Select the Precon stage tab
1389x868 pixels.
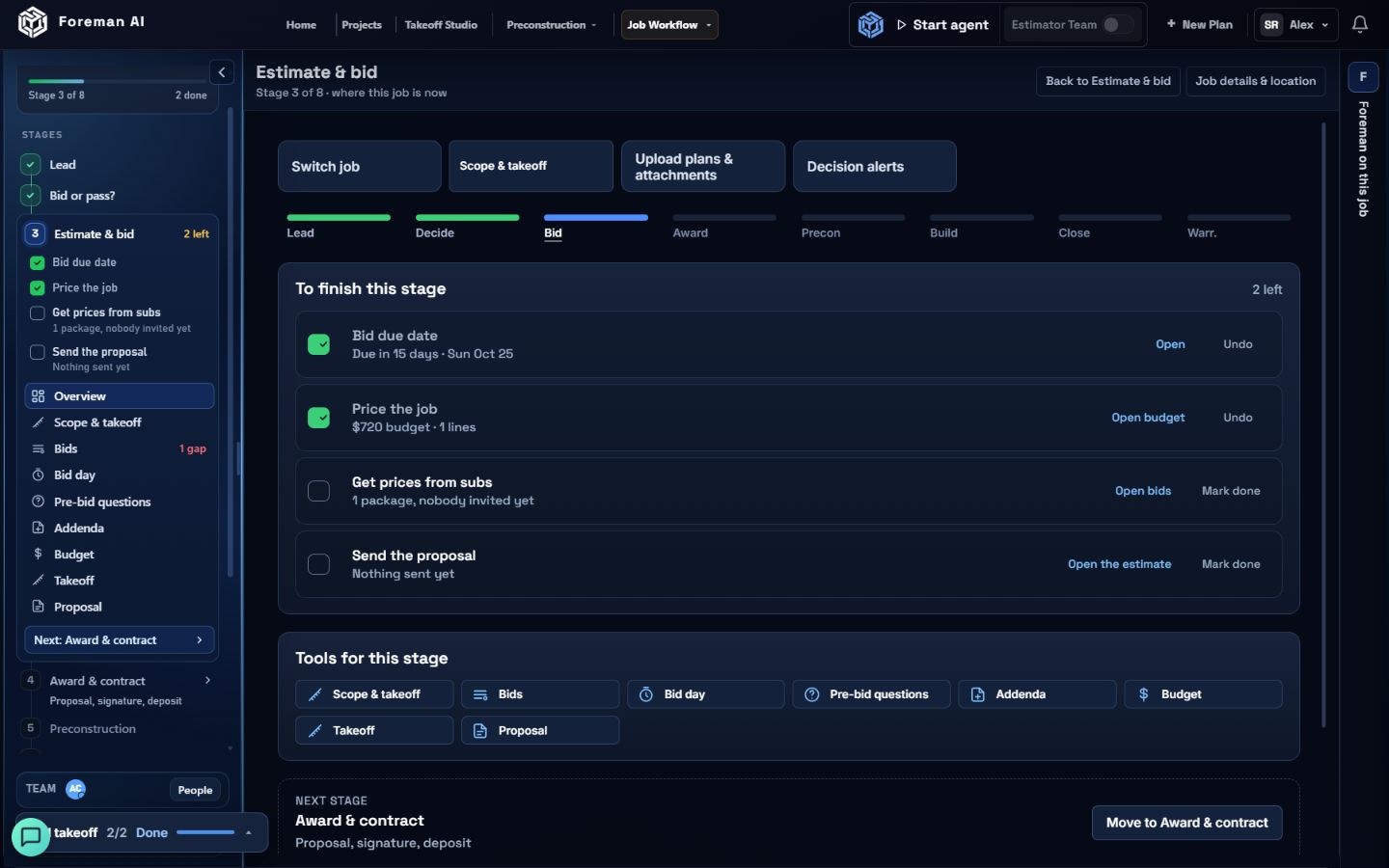[853, 226]
